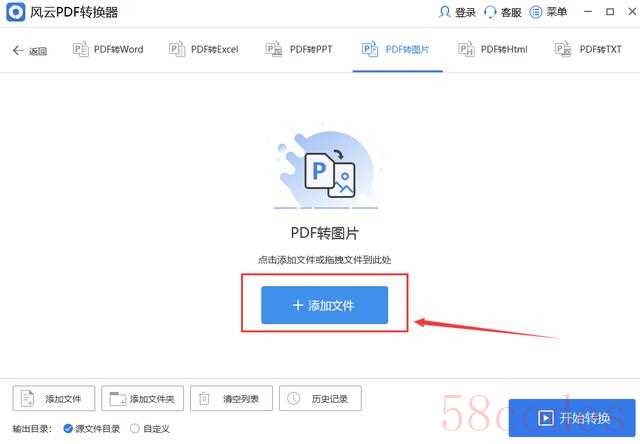Click the 风云PDF转换器 app logo icon

16,12
